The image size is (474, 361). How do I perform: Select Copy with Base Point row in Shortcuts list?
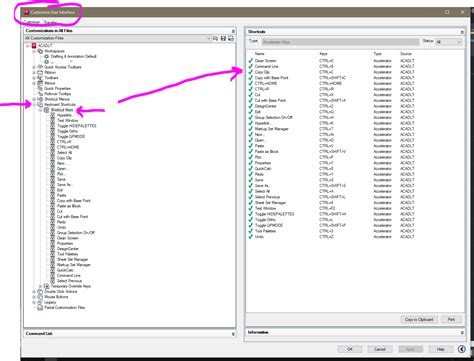pos(332,78)
